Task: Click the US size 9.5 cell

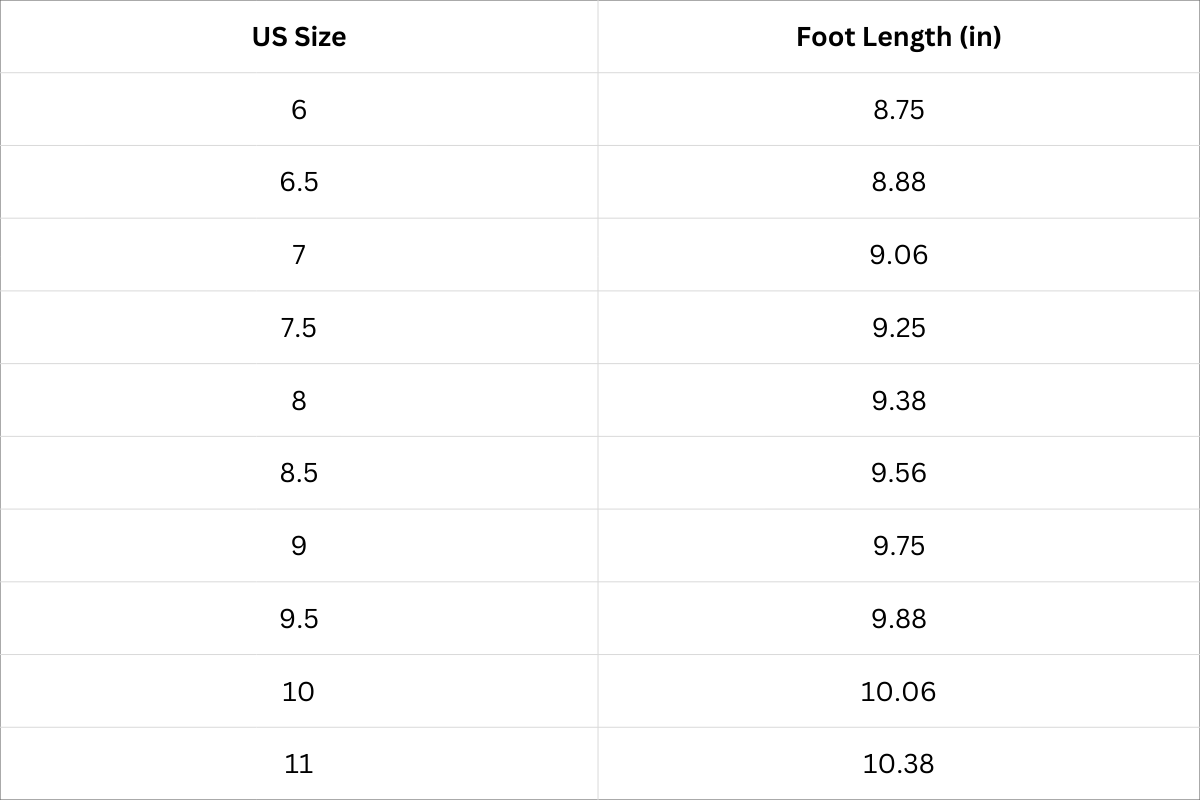Action: 299,619
